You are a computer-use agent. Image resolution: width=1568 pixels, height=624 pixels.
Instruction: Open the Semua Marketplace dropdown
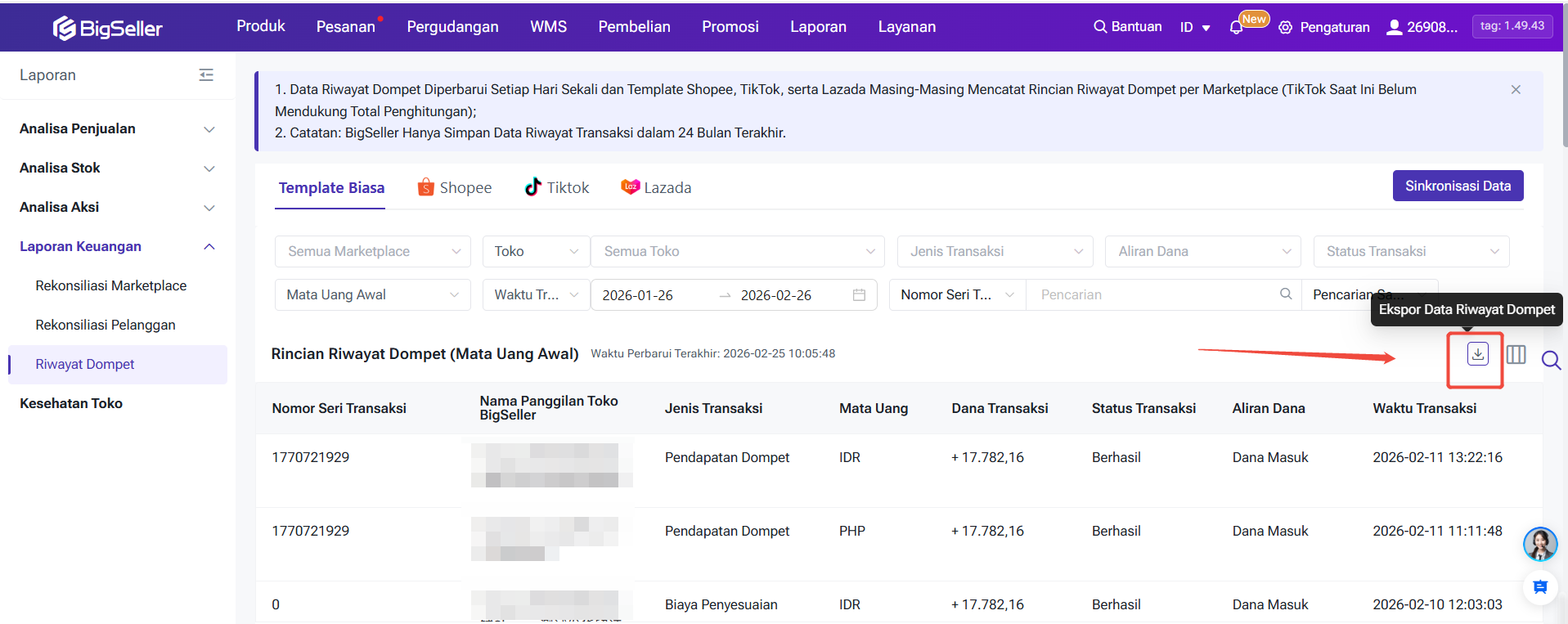[373, 252]
